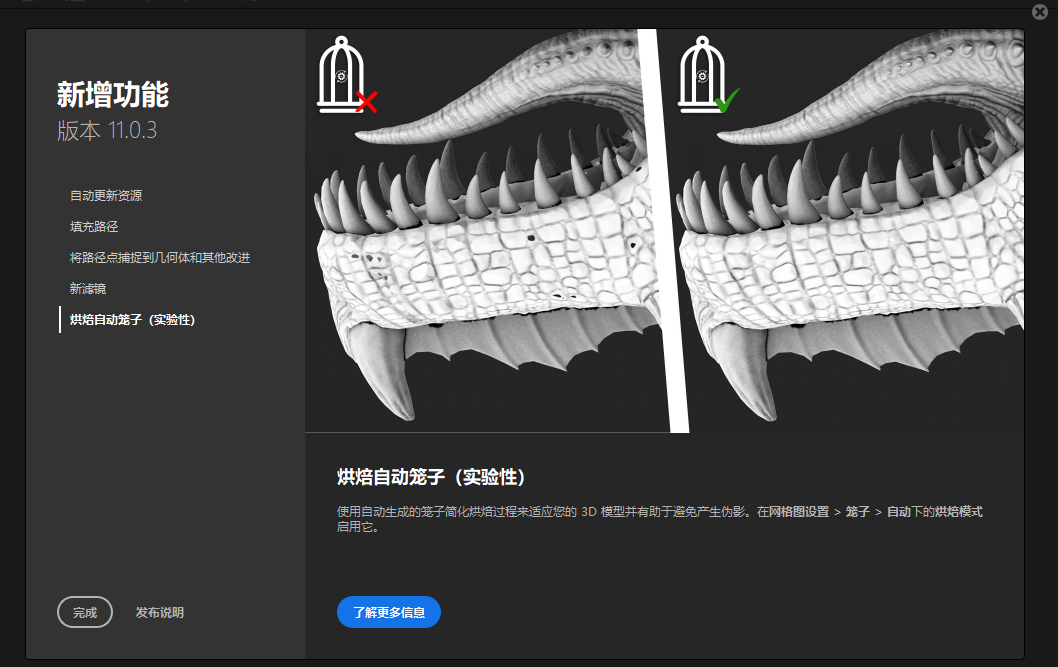Image resolution: width=1058 pixels, height=667 pixels.
Task: Click the blue 了解更多信息 button
Action: point(388,612)
